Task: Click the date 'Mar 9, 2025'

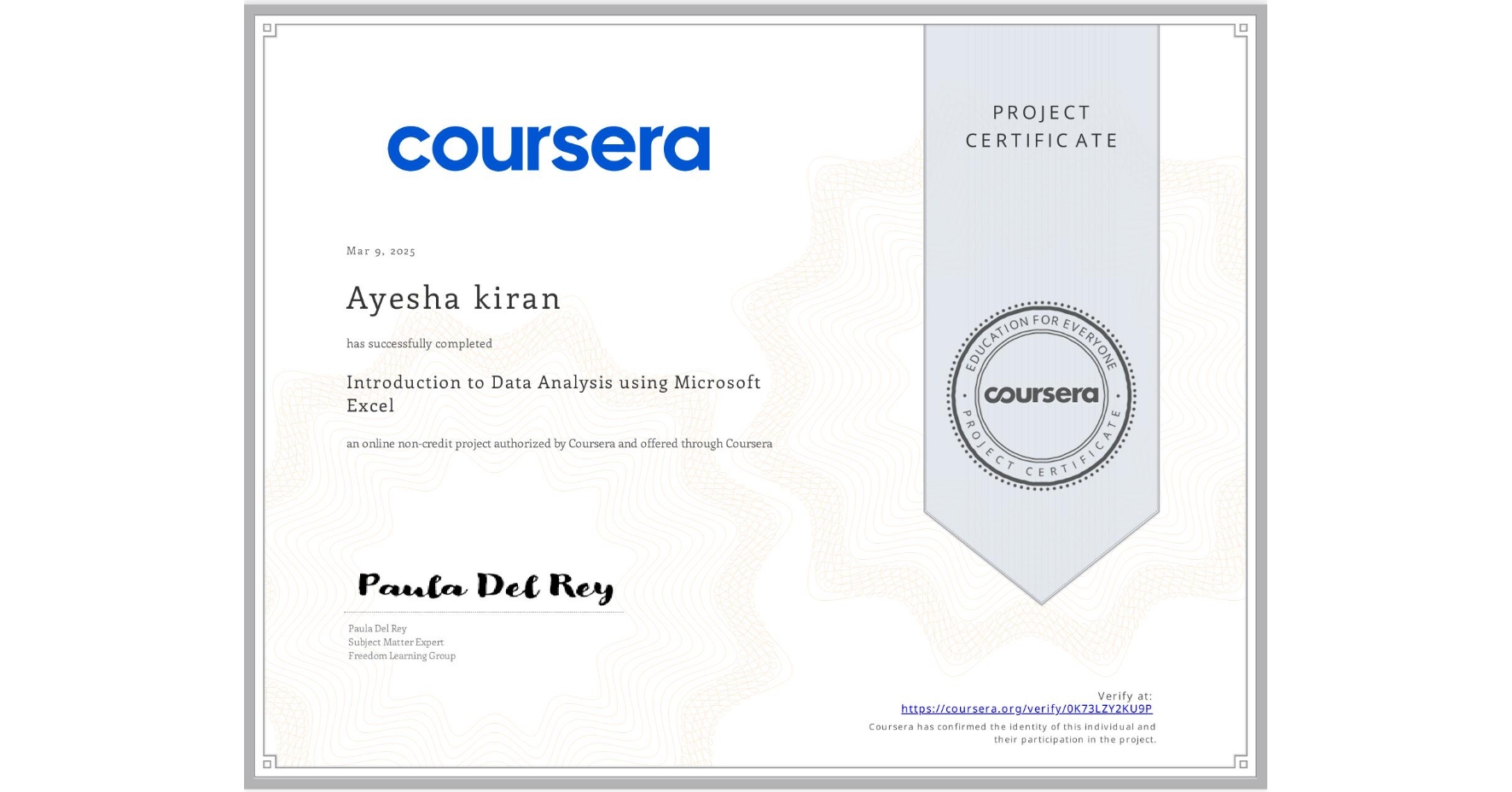Action: click(x=381, y=251)
